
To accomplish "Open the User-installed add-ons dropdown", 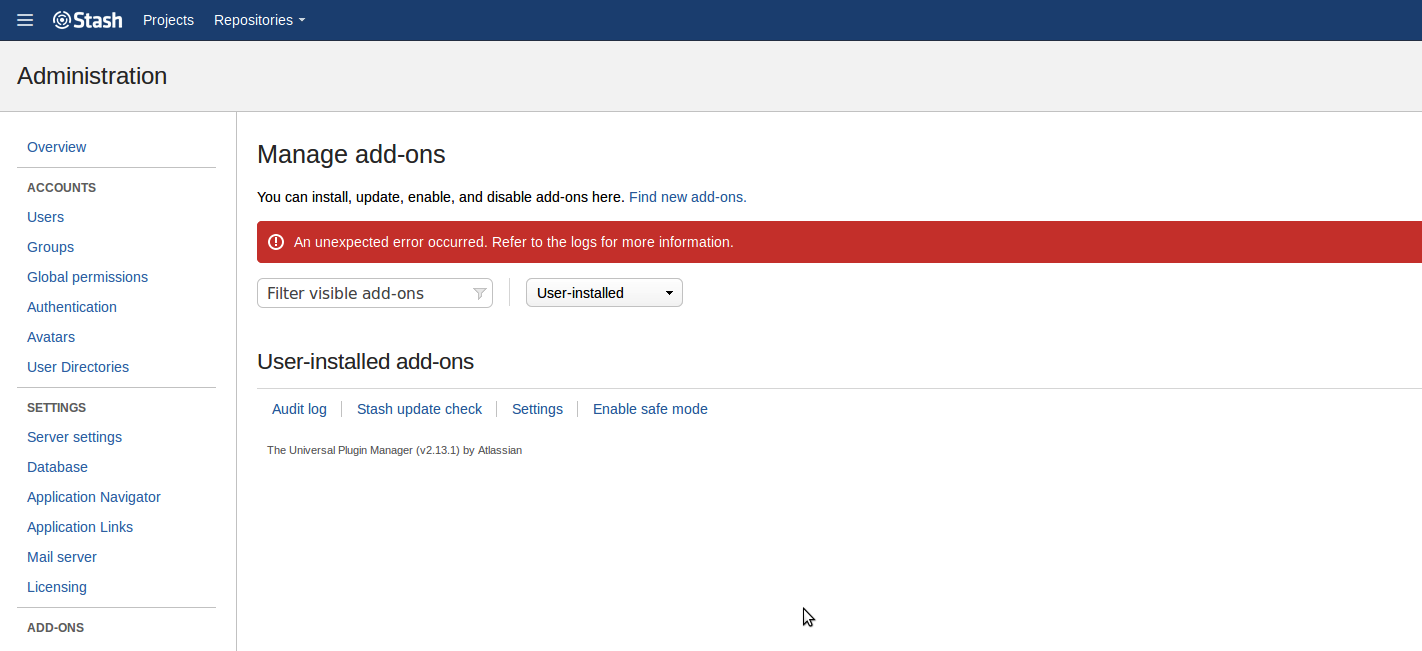I will tap(604, 293).
